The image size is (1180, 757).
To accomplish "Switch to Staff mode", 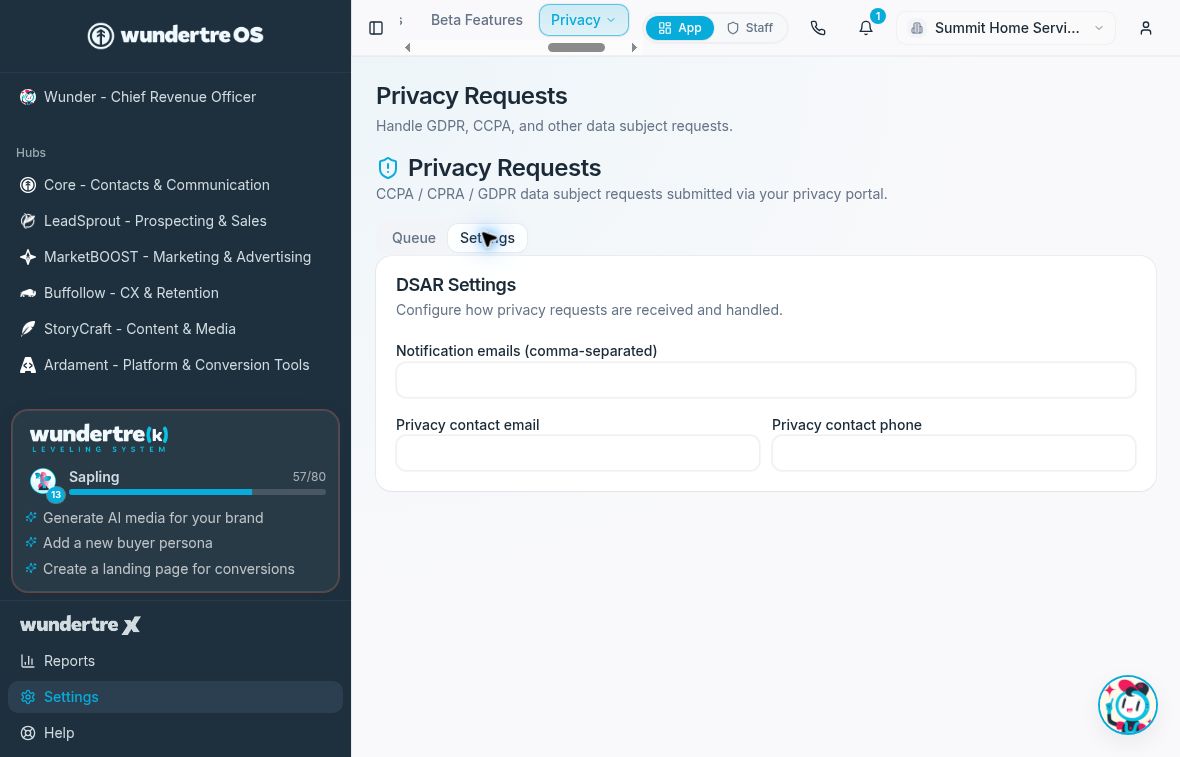I will point(750,28).
